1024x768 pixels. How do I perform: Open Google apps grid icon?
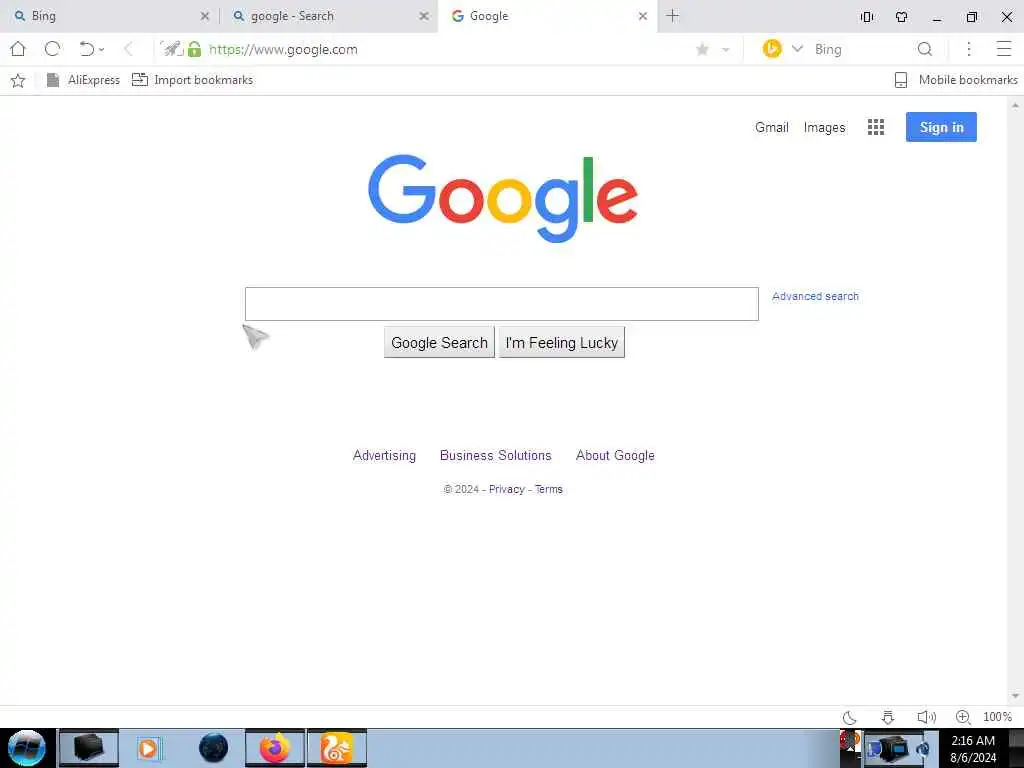[x=876, y=127]
